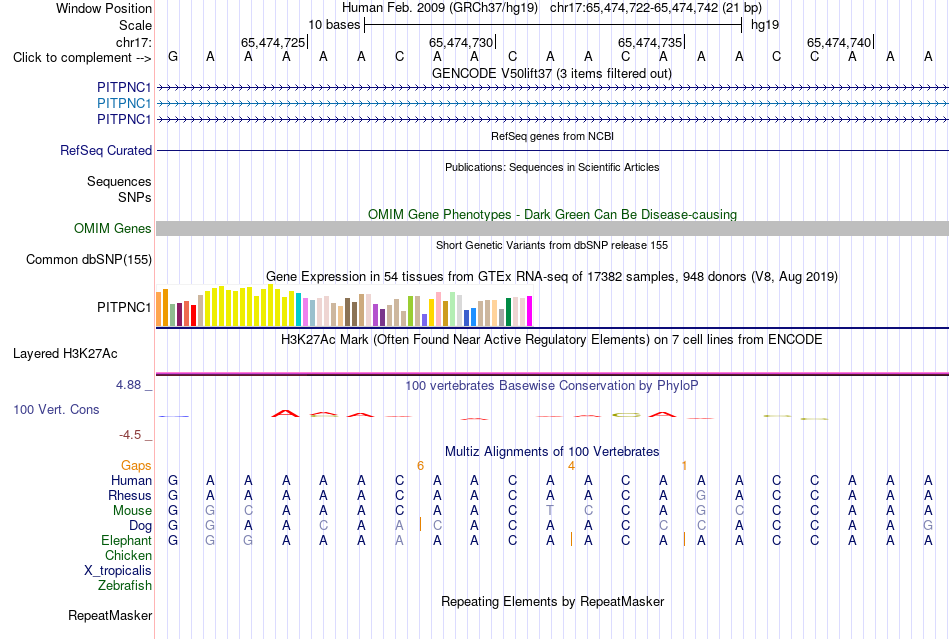Screen dimensions: 950x639
Task: Click the pink H3K27Ac signal line
Action: pyautogui.click(x=552, y=374)
